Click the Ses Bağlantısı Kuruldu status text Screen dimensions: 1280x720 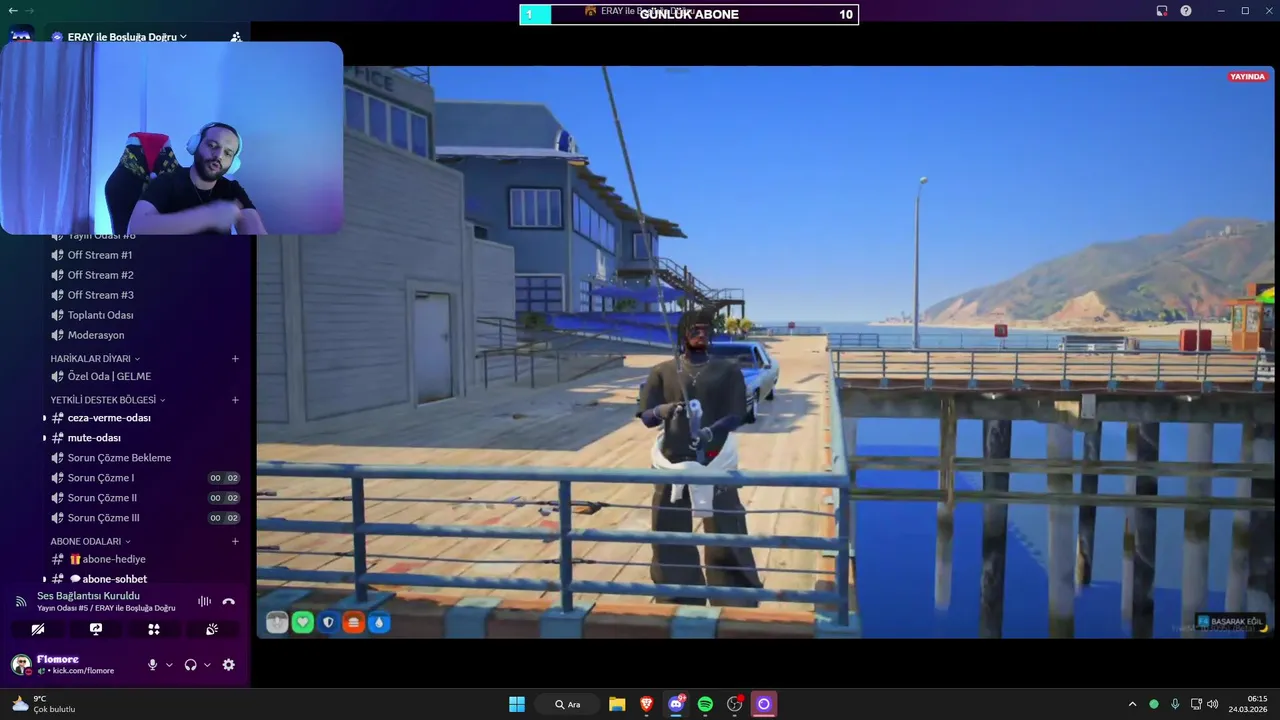pos(89,596)
